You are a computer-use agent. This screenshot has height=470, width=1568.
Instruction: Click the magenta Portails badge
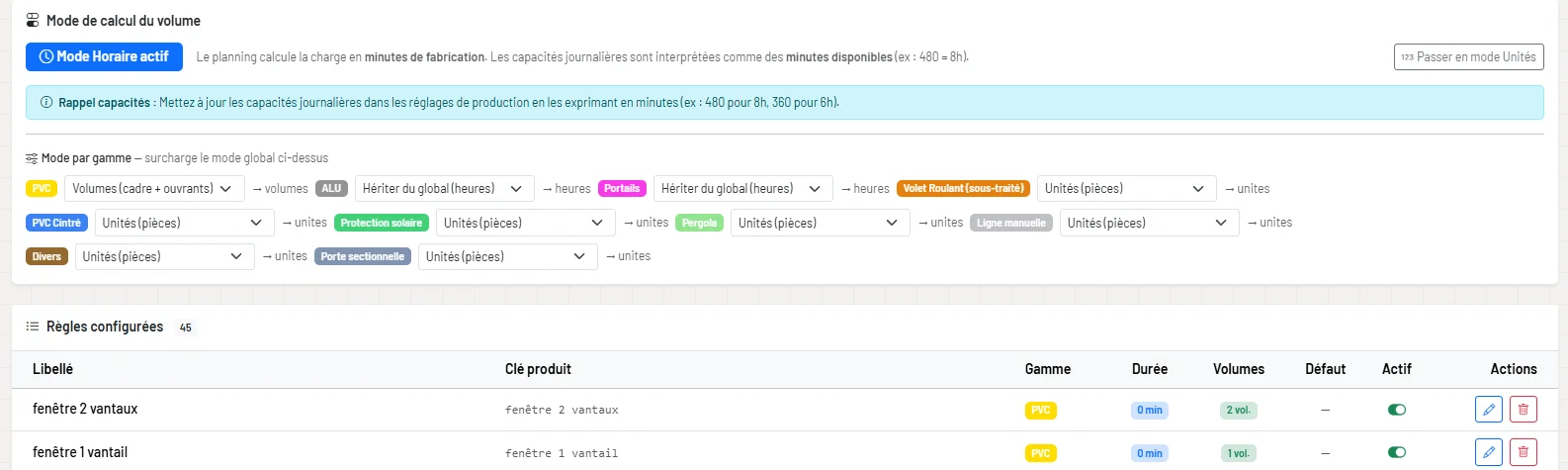click(622, 188)
